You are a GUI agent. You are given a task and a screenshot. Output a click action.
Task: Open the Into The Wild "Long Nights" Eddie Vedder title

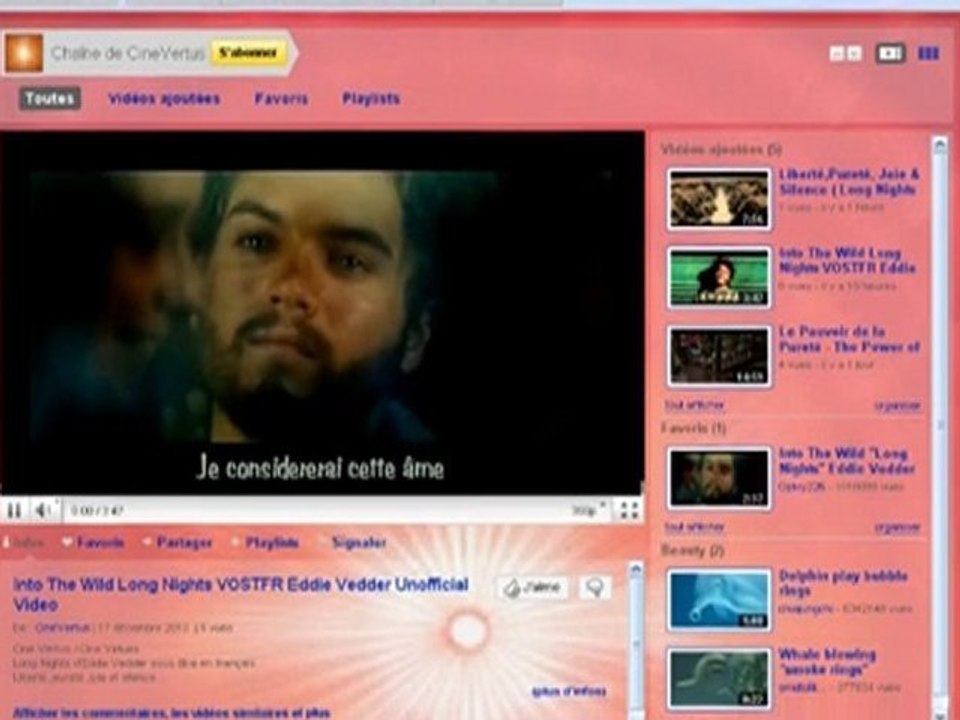847,461
